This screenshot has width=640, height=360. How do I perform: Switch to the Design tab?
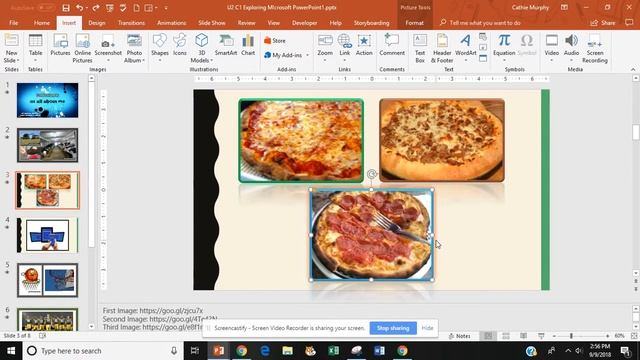(97, 23)
